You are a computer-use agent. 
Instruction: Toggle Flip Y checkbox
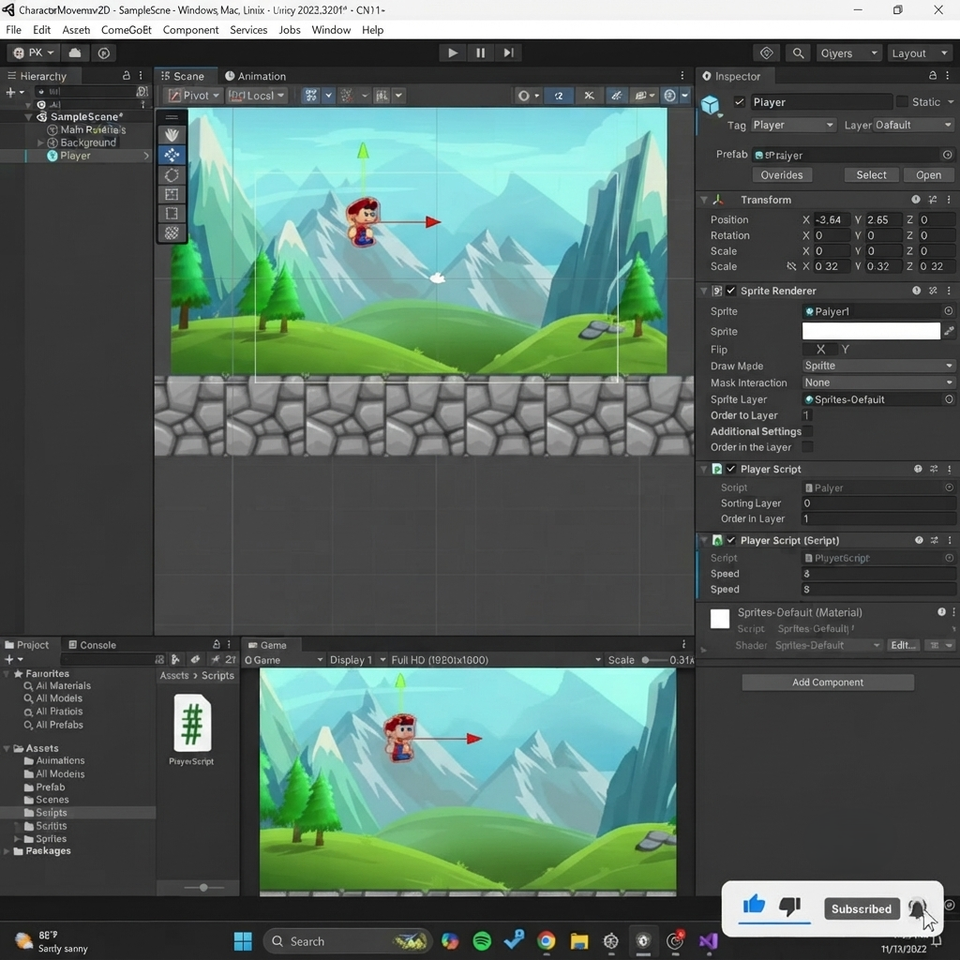[x=846, y=349]
